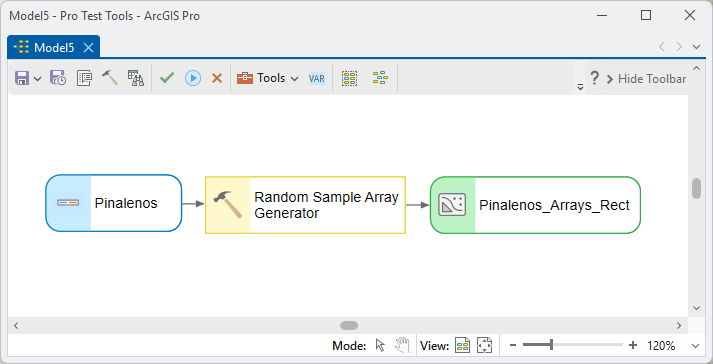
Task: Click the horizontal scrollbar thumb
Action: (x=349, y=325)
